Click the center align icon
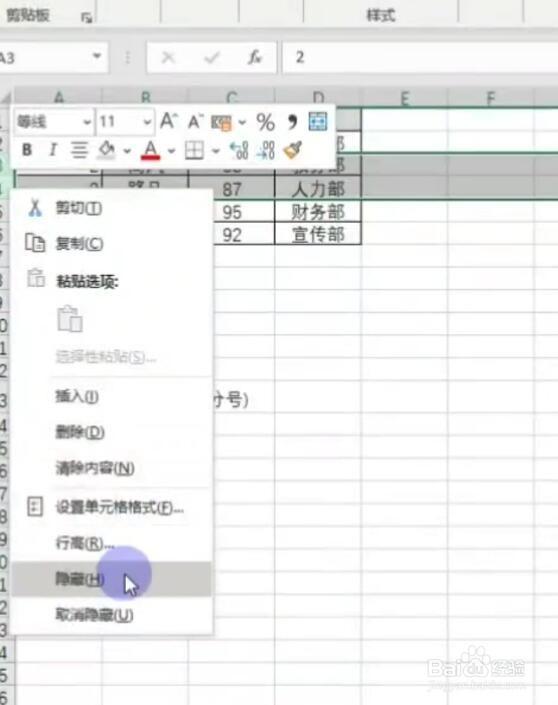 tap(79, 150)
